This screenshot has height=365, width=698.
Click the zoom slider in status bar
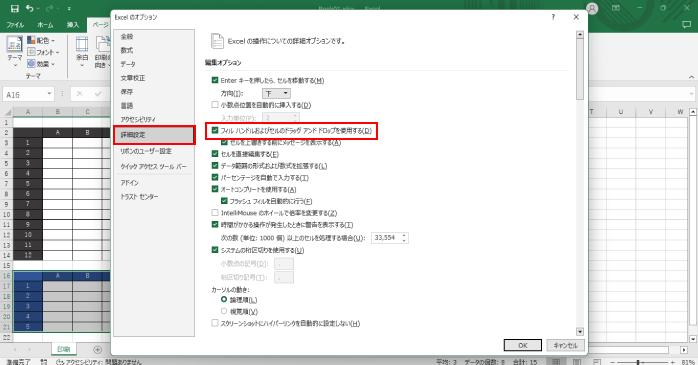[x=638, y=362]
